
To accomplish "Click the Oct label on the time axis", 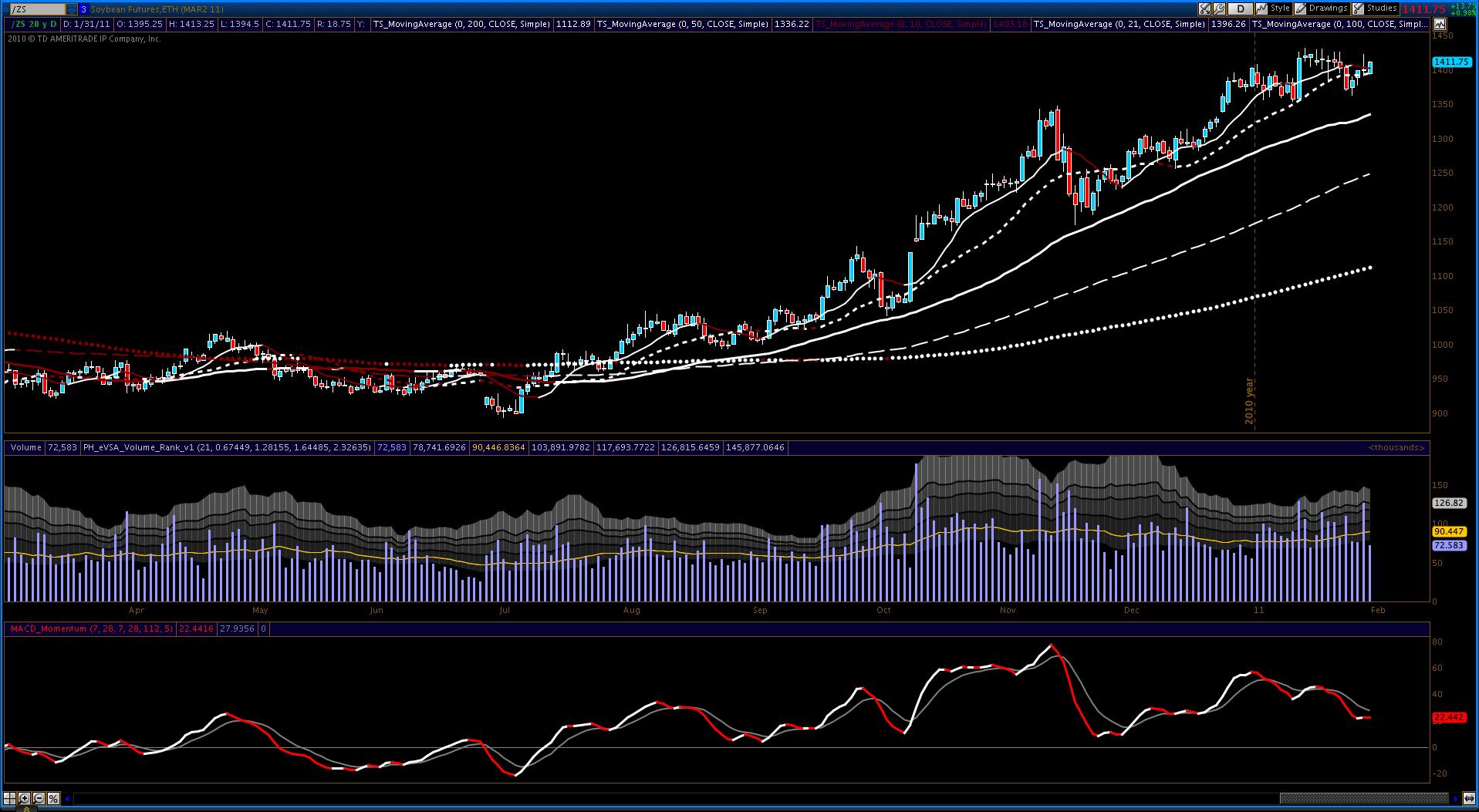I will coord(883,610).
